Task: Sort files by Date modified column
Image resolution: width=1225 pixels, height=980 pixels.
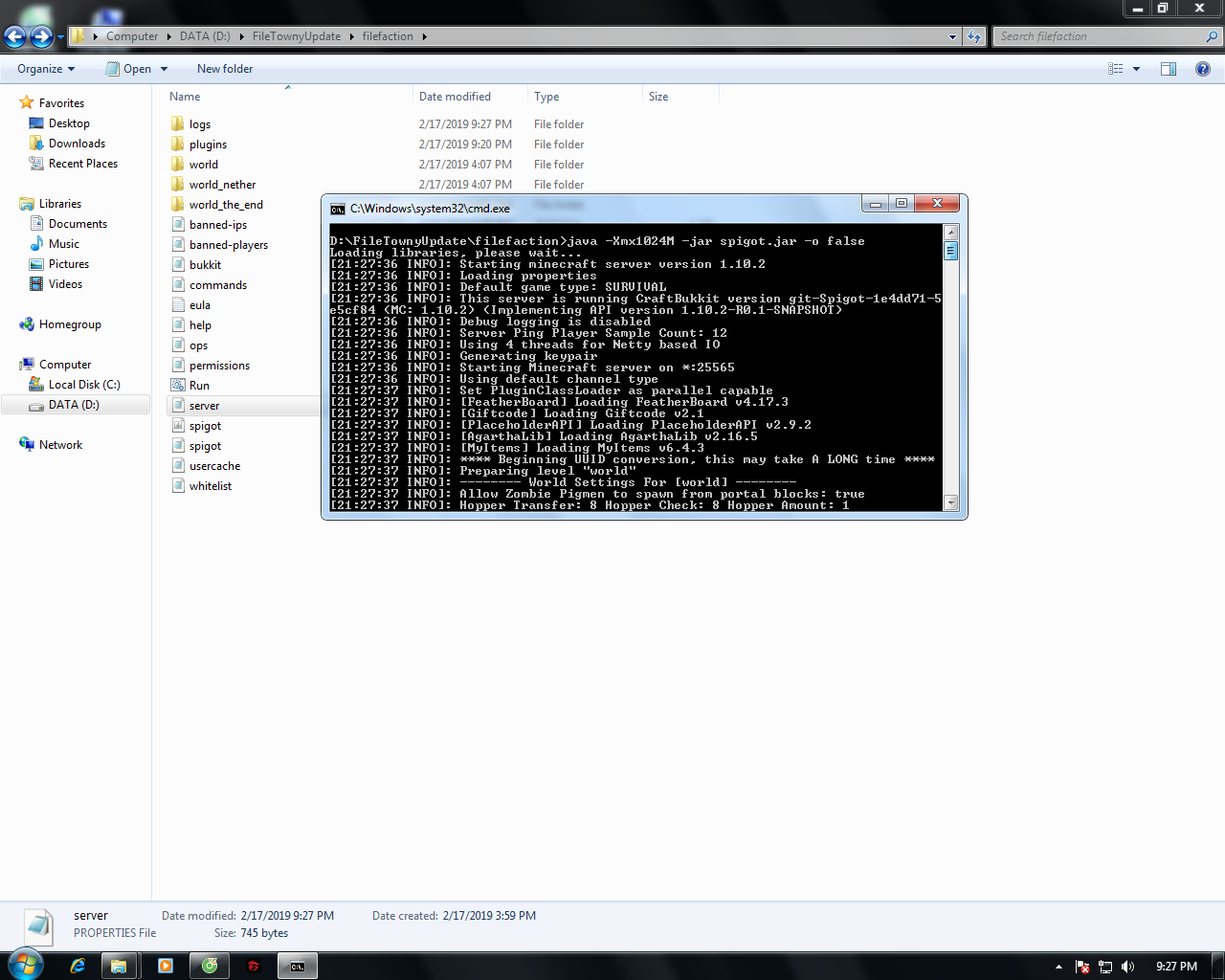Action: pos(455,97)
